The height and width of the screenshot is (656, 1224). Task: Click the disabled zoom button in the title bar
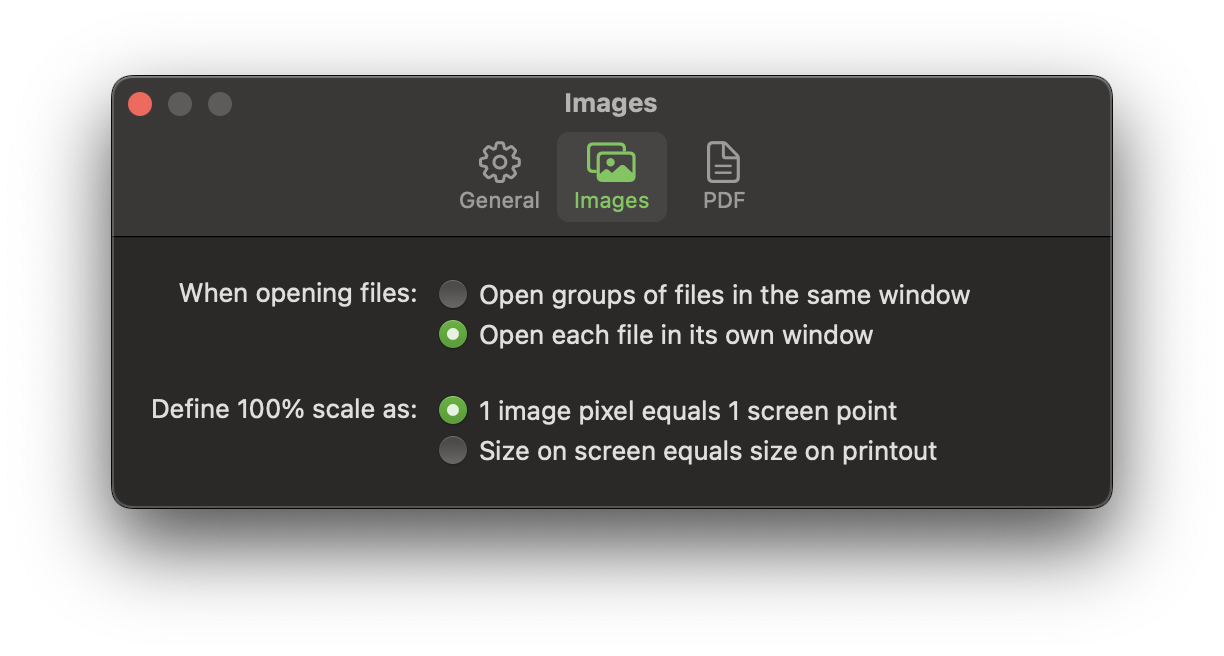point(220,104)
